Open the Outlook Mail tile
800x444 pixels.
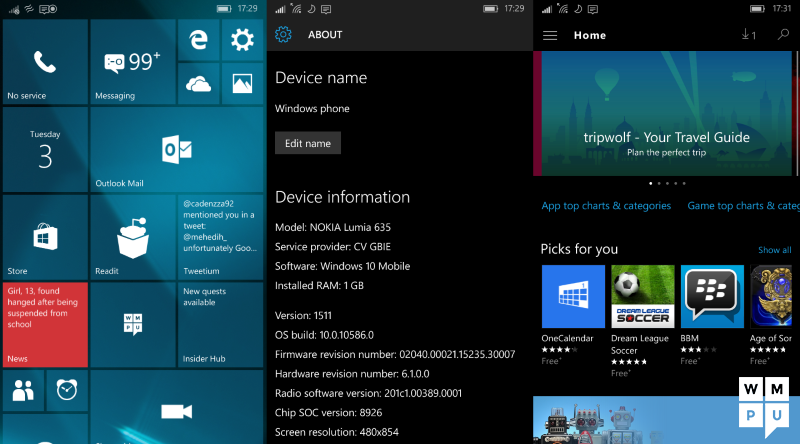coord(177,150)
